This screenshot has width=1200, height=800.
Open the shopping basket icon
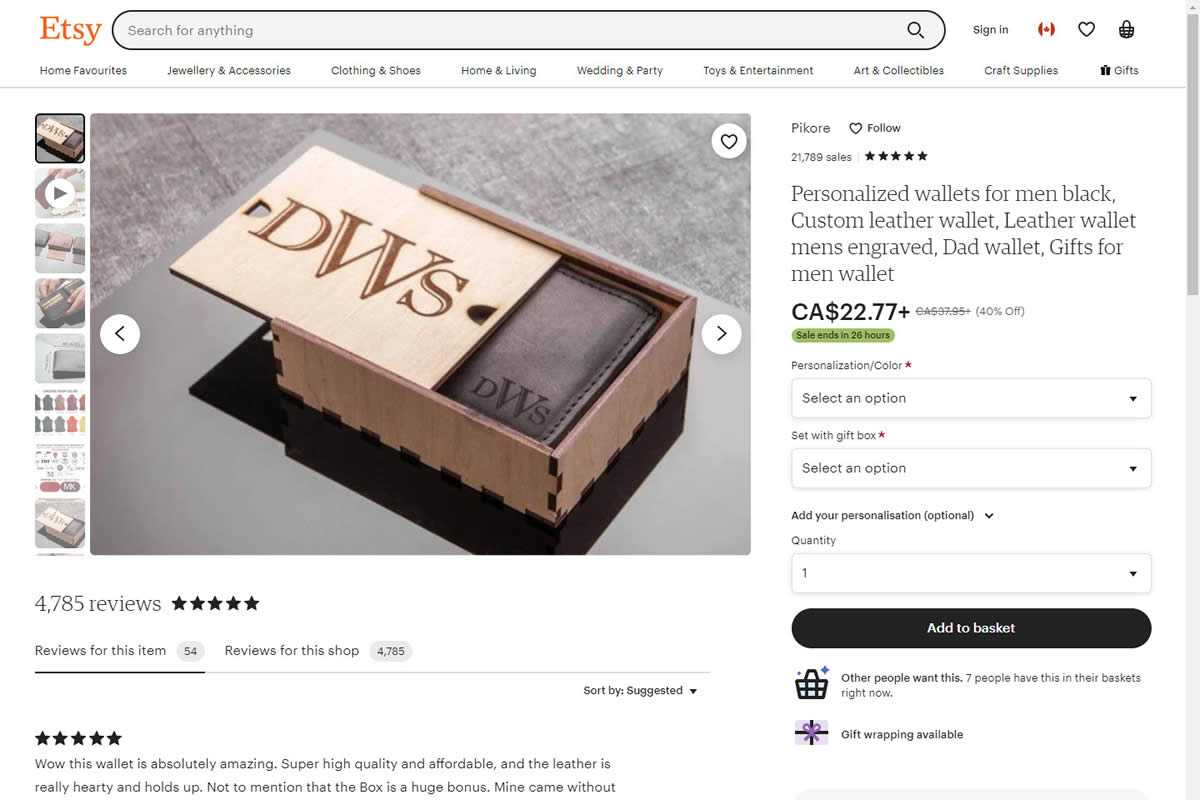point(1127,30)
